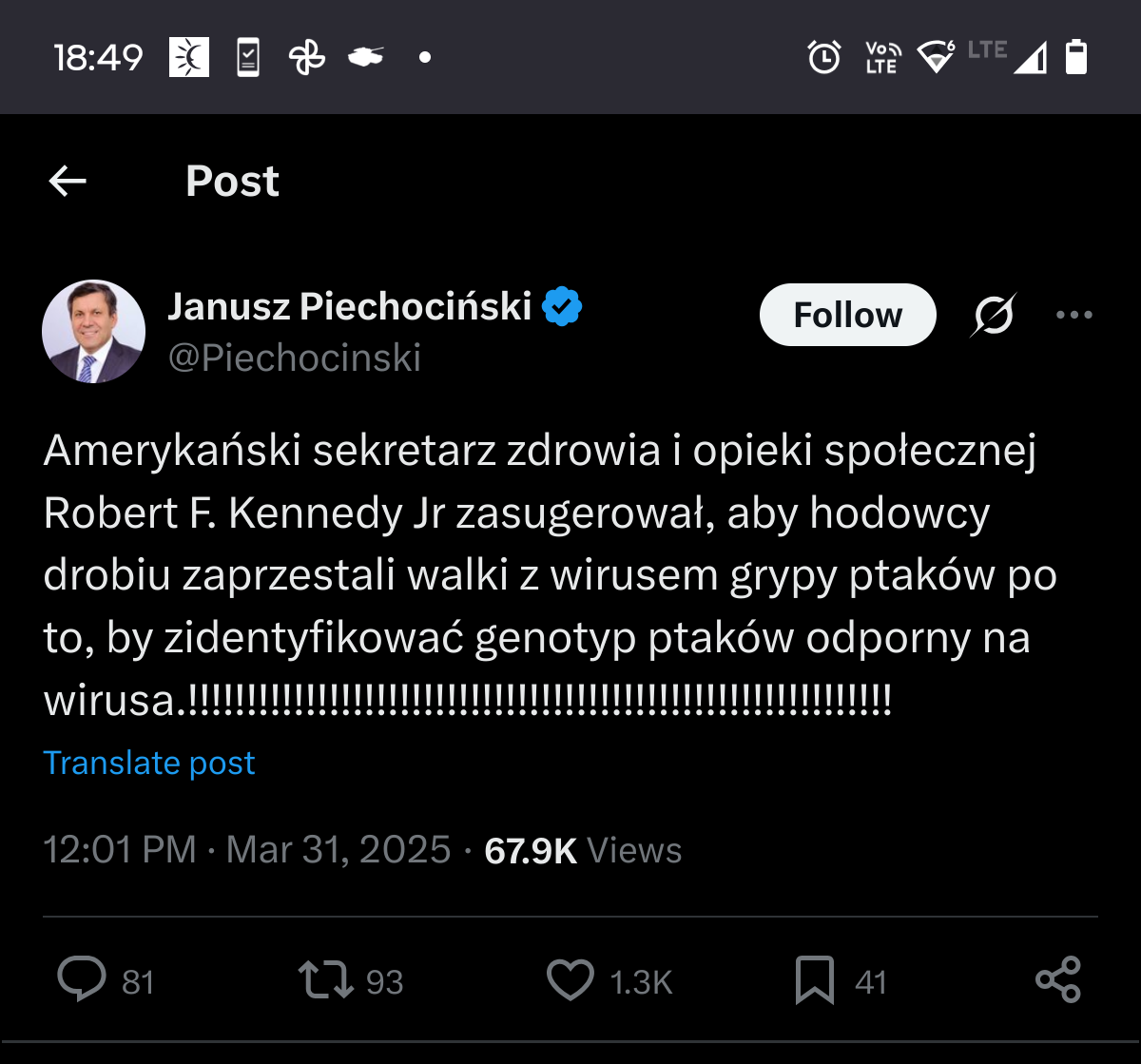Tap the Wi-Fi status icon
This screenshot has height=1064, width=1141.
pos(937,58)
